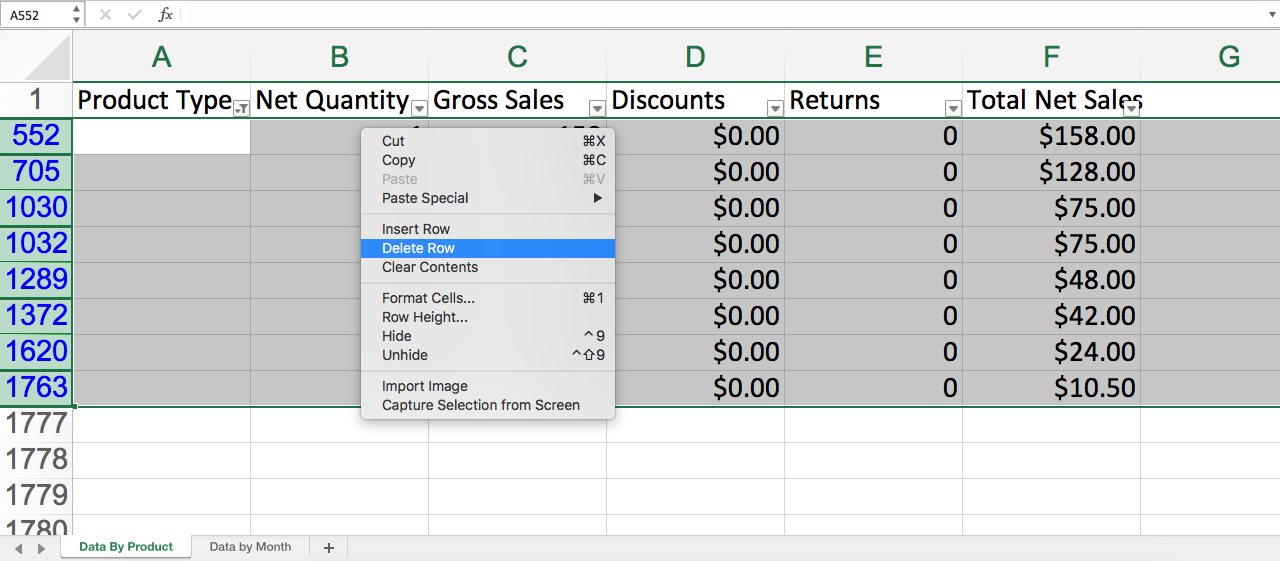Select column C header
The height and width of the screenshot is (561, 1280).
point(517,57)
